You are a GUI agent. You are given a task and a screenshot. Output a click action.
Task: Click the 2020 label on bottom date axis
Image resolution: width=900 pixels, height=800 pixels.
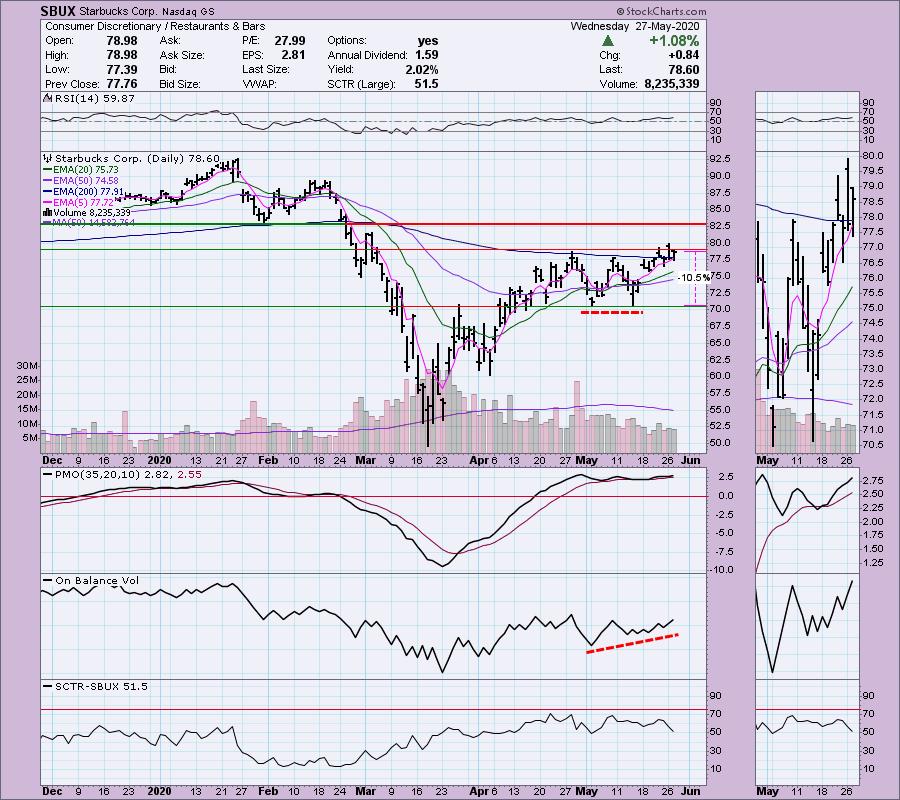(x=159, y=791)
